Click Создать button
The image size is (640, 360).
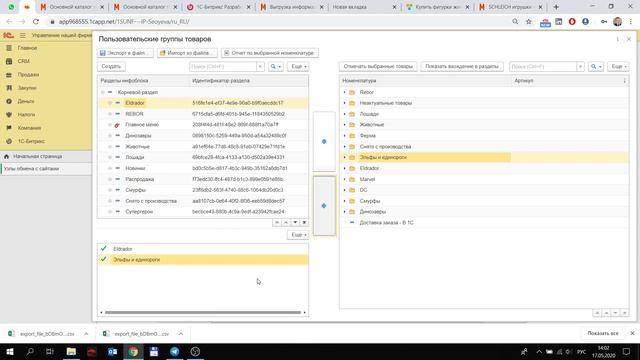111,67
